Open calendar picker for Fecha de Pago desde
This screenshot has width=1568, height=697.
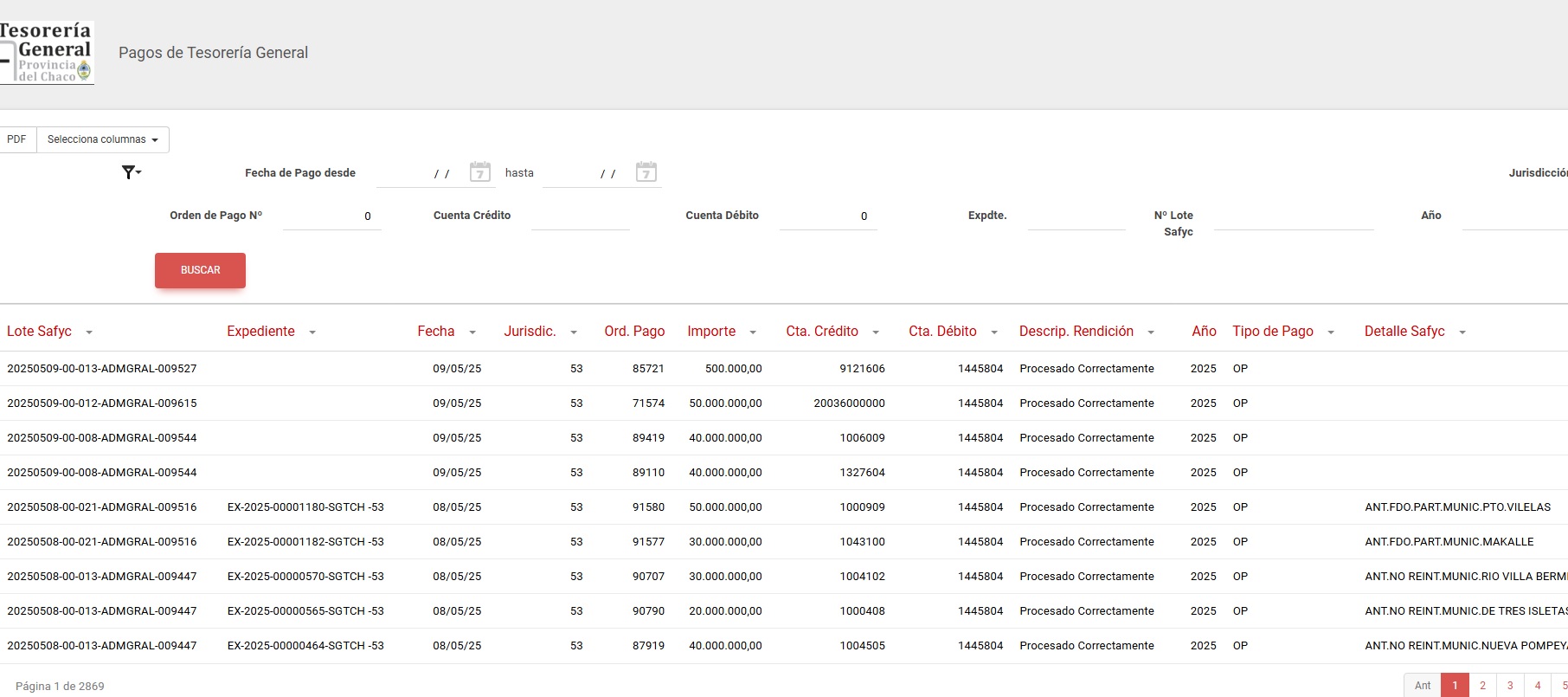point(479,171)
